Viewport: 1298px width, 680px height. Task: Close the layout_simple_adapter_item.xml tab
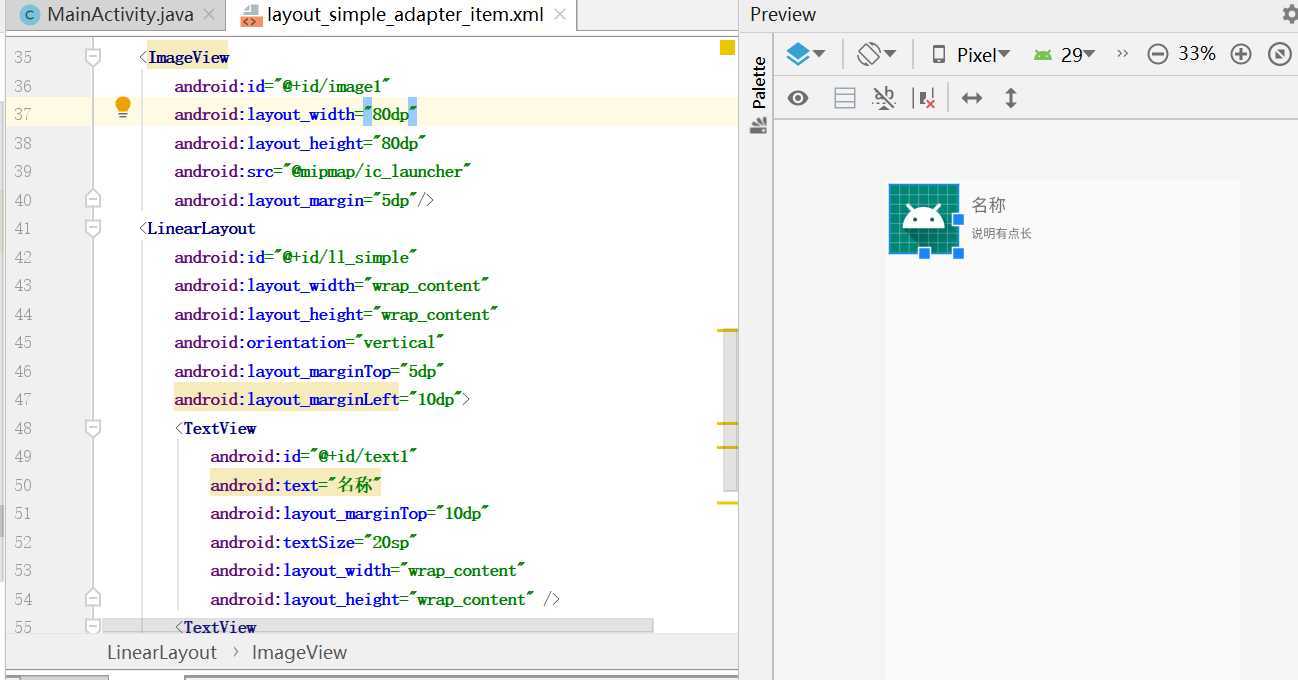[560, 15]
